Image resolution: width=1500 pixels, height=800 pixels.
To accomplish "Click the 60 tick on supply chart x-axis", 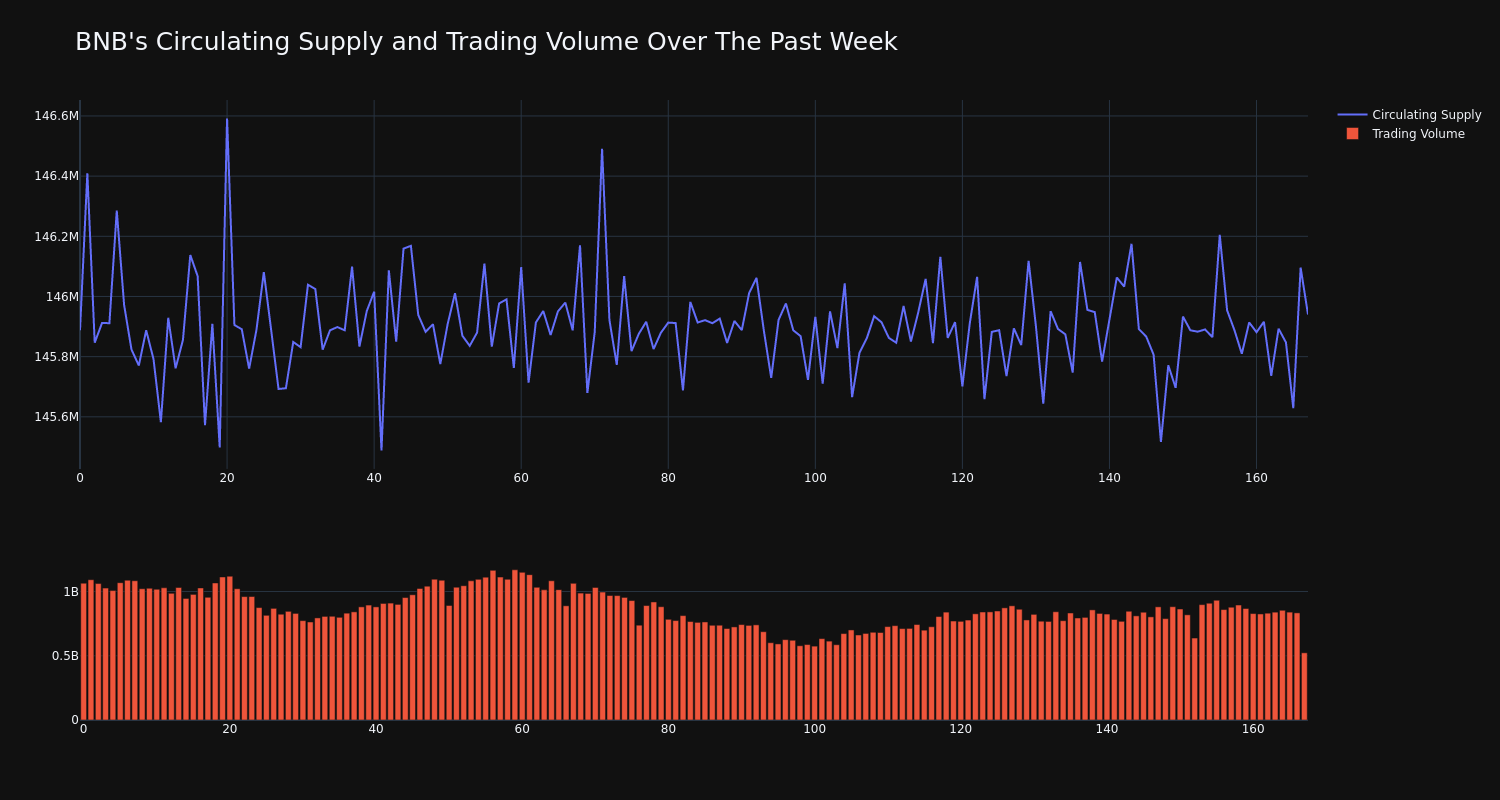I will 521,478.
